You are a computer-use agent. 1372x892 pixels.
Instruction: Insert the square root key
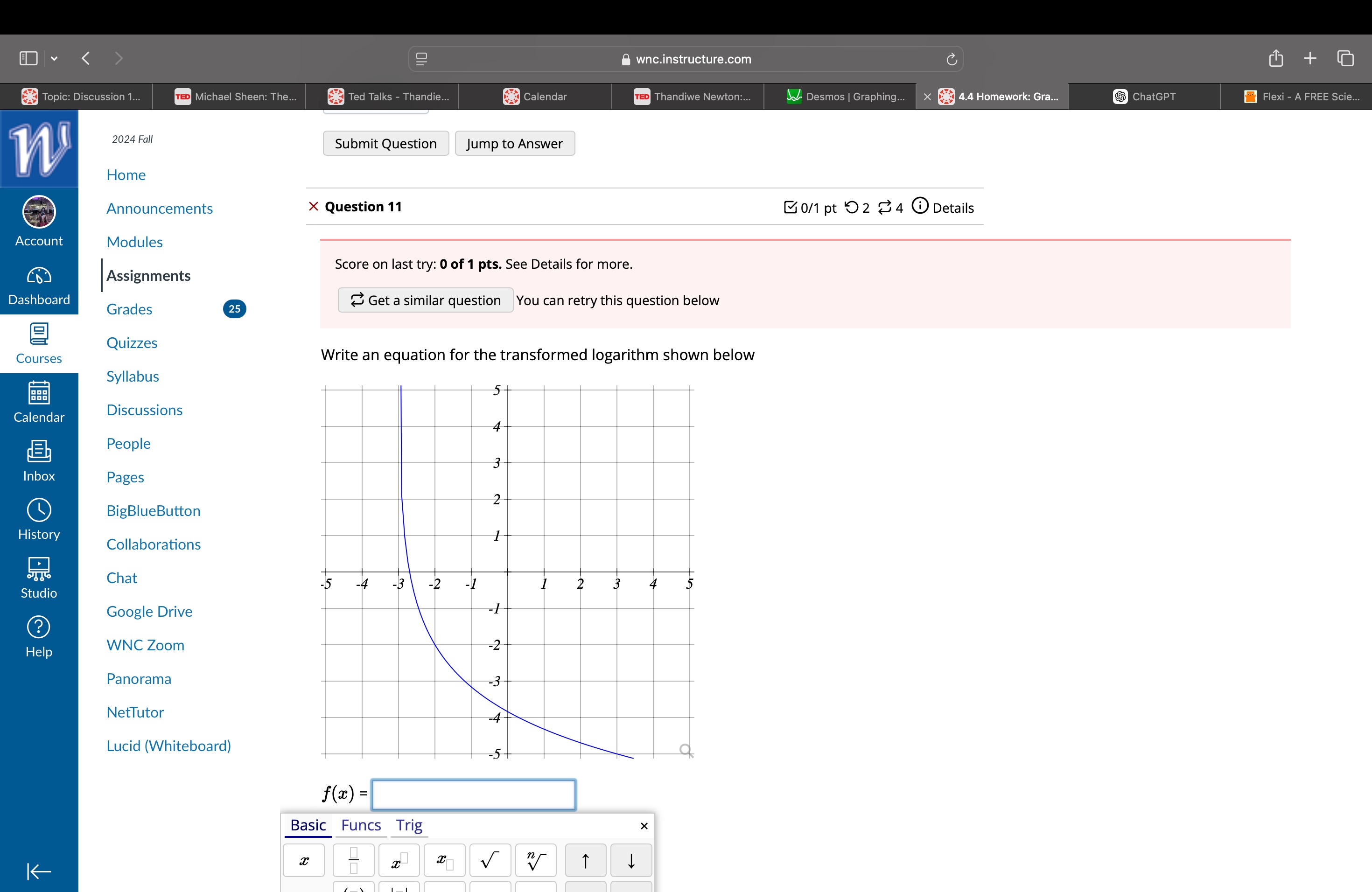(x=490, y=860)
